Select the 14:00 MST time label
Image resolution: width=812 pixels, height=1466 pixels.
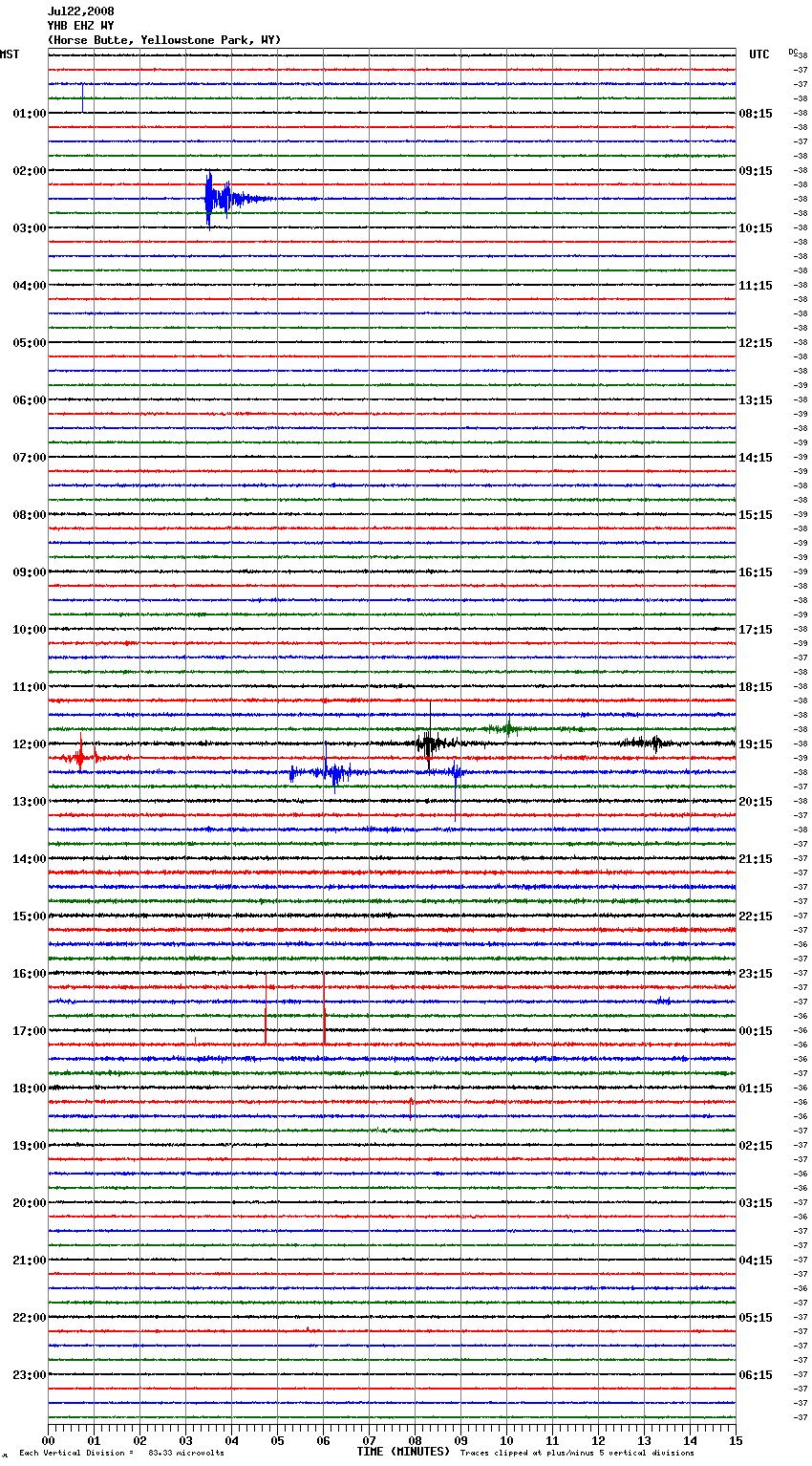[29, 859]
